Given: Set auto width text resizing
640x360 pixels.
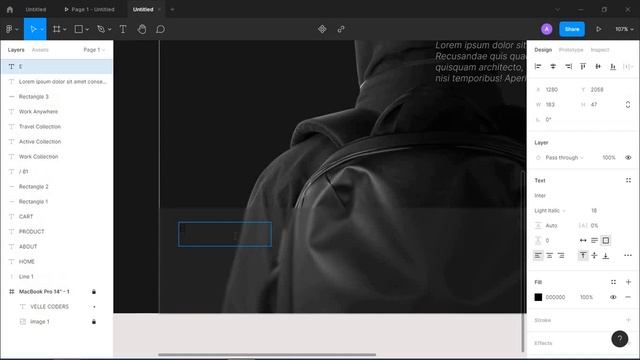Looking at the screenshot, I should [583, 240].
